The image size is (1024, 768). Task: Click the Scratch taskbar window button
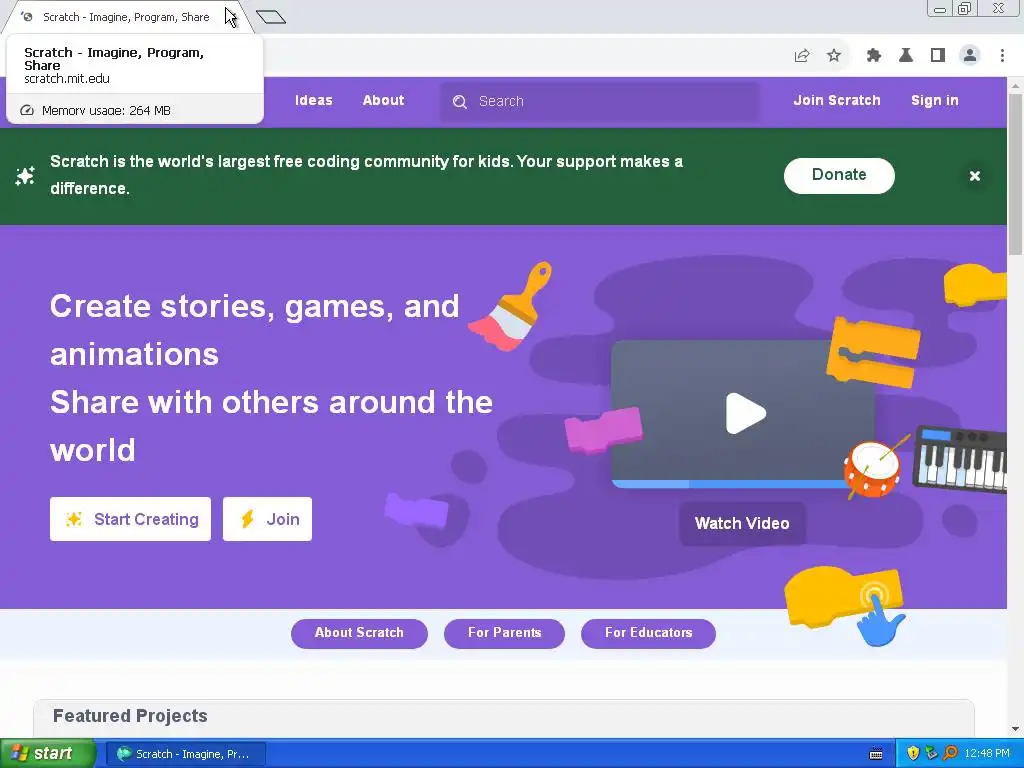pyautogui.click(x=185, y=754)
